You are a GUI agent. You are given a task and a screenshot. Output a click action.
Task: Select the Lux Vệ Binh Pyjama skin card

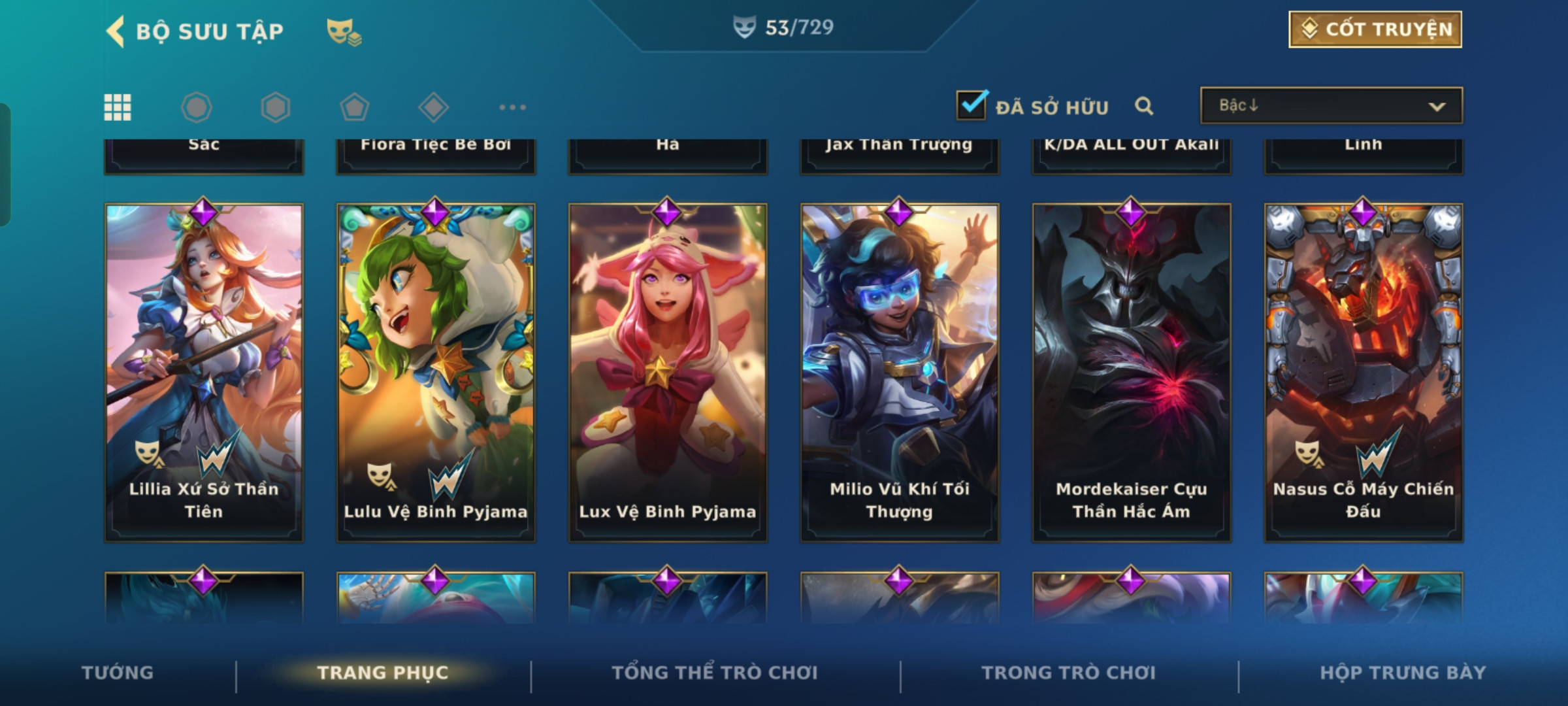668,373
